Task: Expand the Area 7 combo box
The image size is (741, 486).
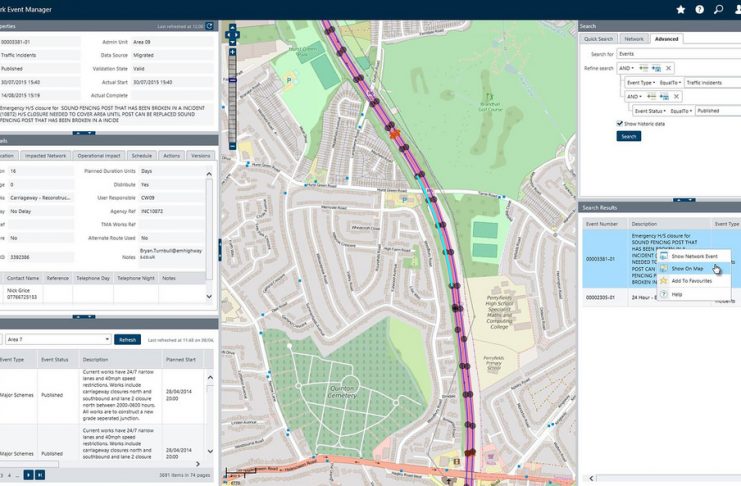Action: [106, 339]
